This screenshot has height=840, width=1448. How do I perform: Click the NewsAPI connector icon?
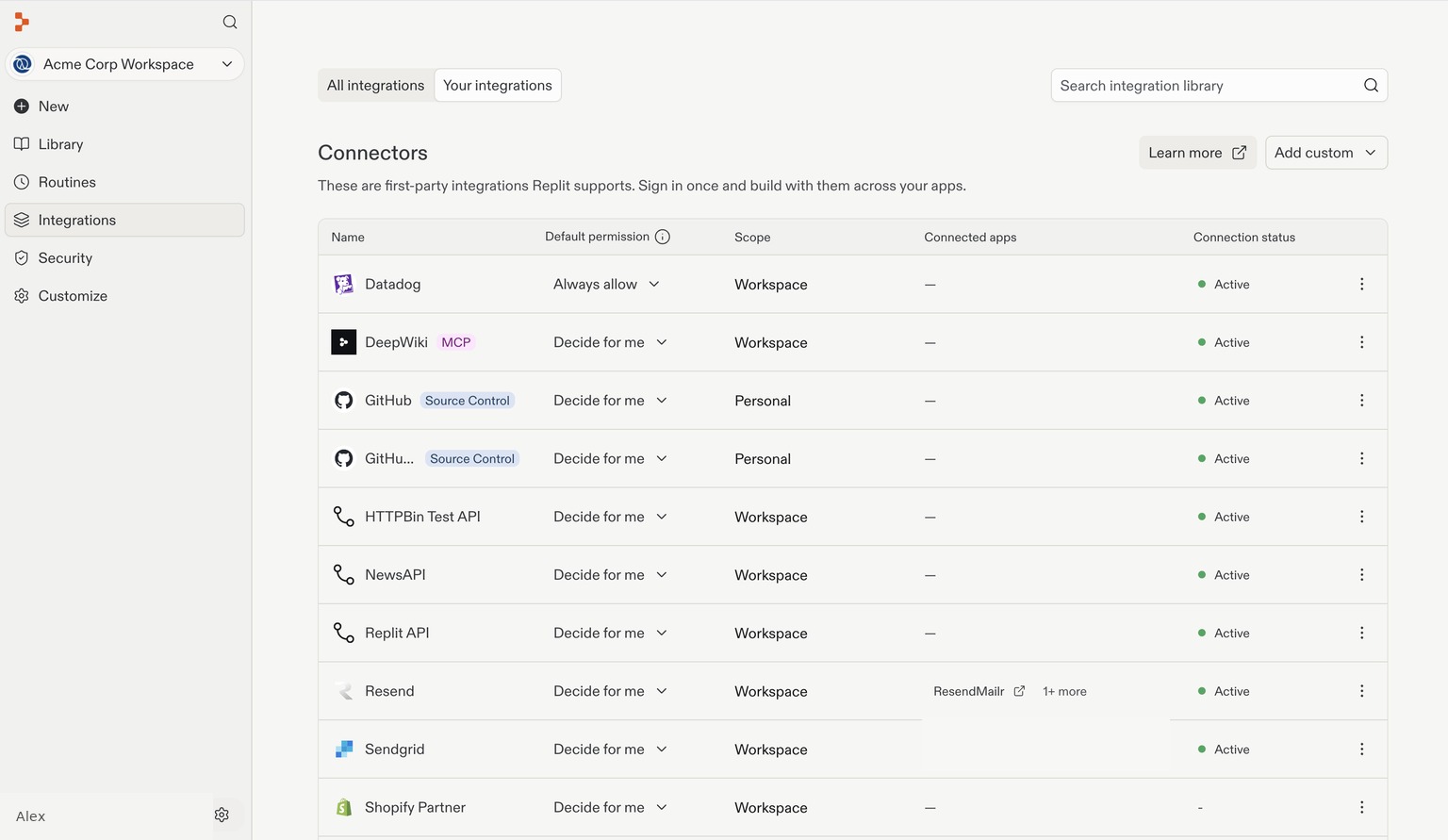coord(343,575)
